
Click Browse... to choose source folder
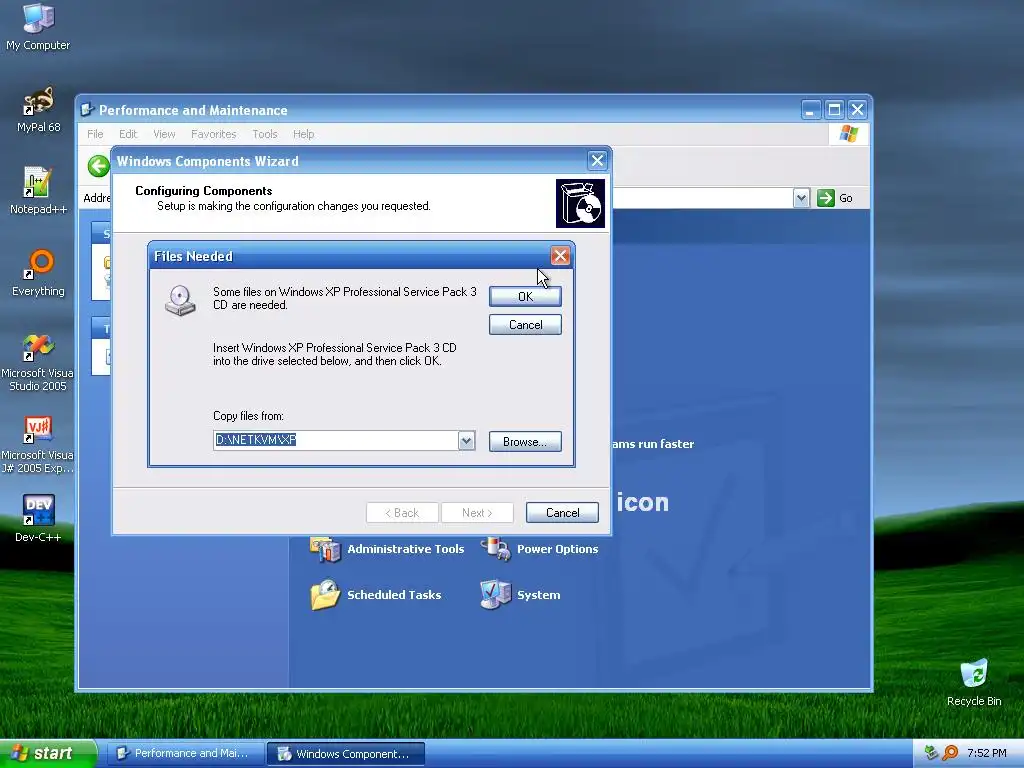525,441
